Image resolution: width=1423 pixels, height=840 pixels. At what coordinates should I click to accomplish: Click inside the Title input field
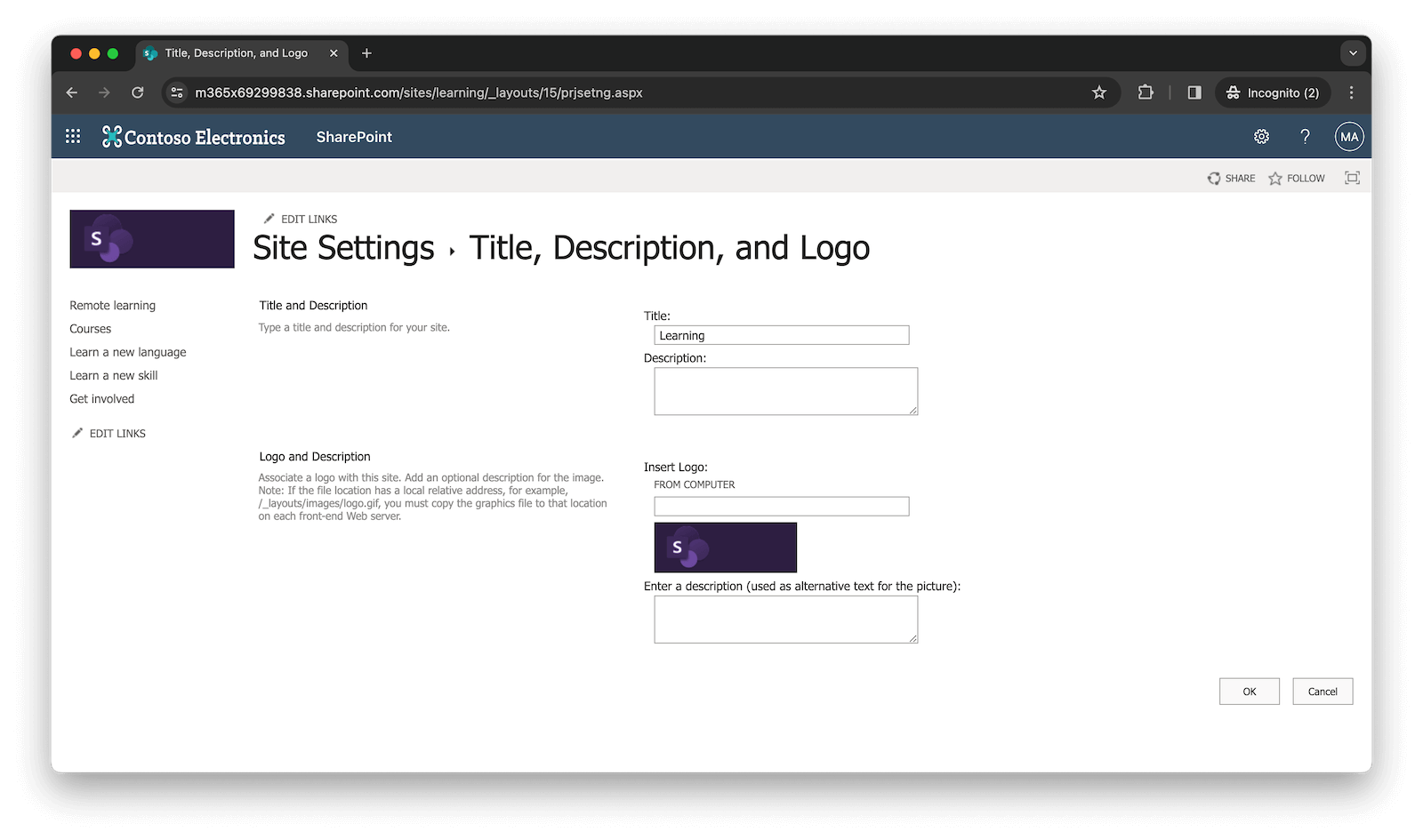[782, 335]
